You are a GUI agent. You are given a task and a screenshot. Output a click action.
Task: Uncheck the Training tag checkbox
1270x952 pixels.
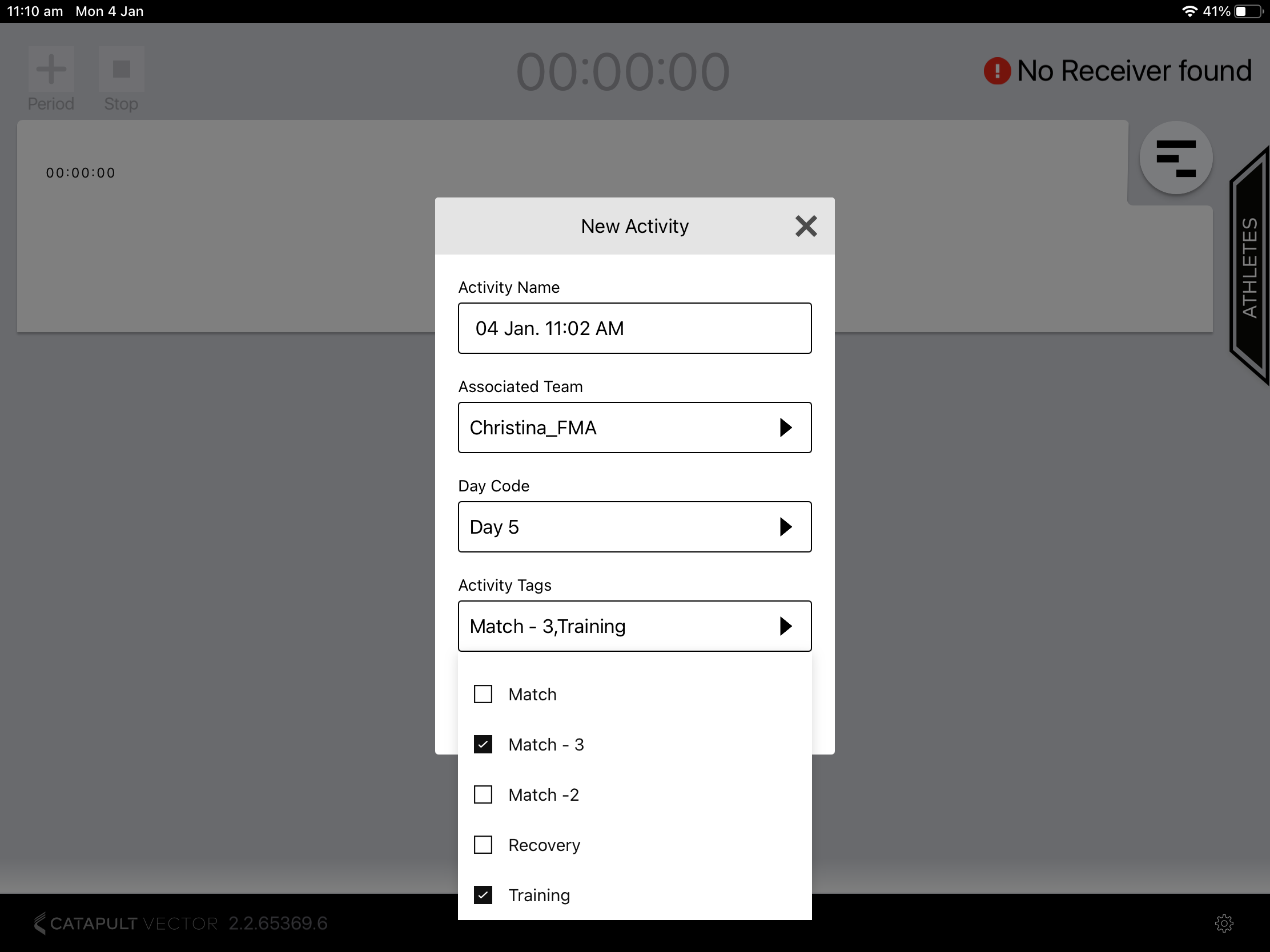[x=483, y=895]
